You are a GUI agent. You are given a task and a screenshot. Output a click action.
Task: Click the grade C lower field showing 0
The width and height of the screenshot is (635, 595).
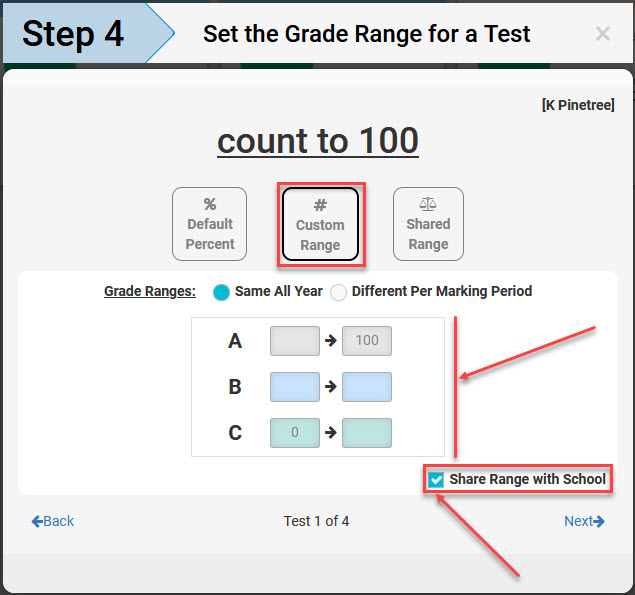point(295,433)
